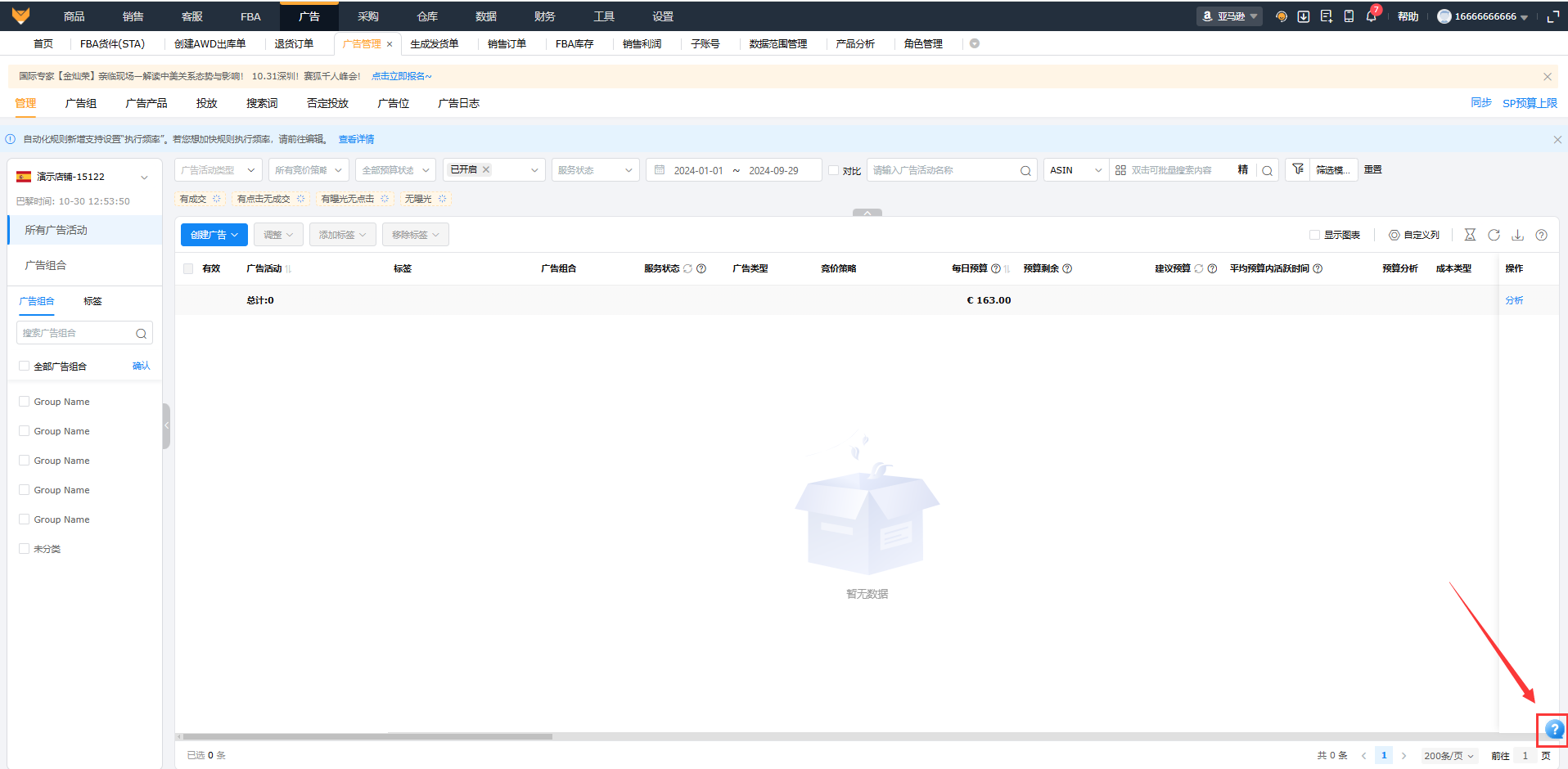Open the 200条/页 page size dropdown
This screenshot has width=1568, height=769.
click(1449, 756)
